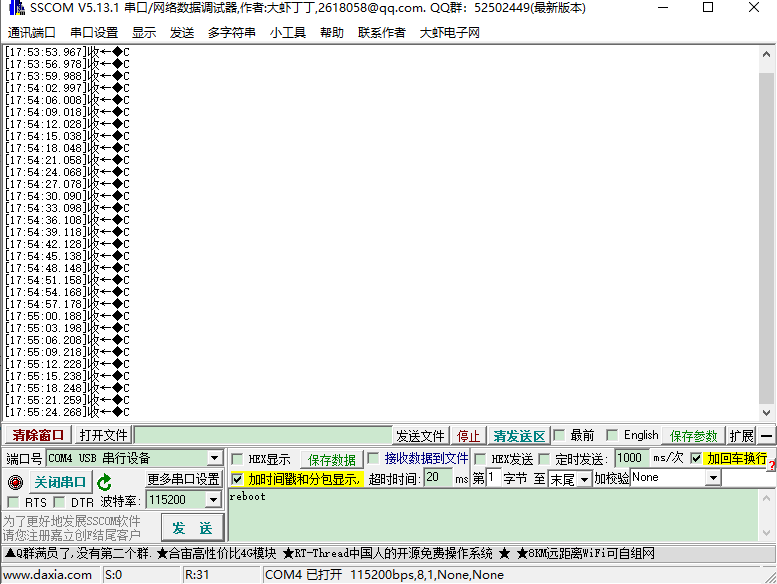Click the send text area containing reboot
This screenshot has width=777, height=584.
tap(493, 515)
